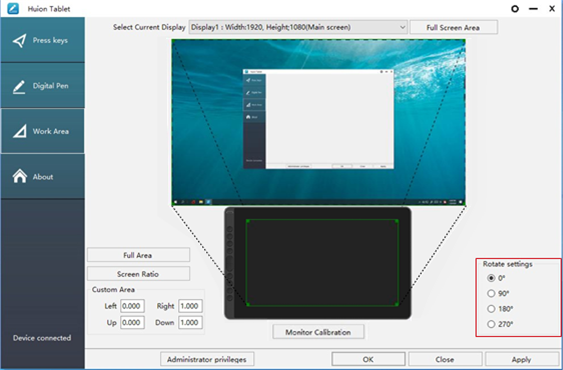Image resolution: width=563 pixels, height=370 pixels.
Task: Click the Apply button
Action: tap(521, 359)
